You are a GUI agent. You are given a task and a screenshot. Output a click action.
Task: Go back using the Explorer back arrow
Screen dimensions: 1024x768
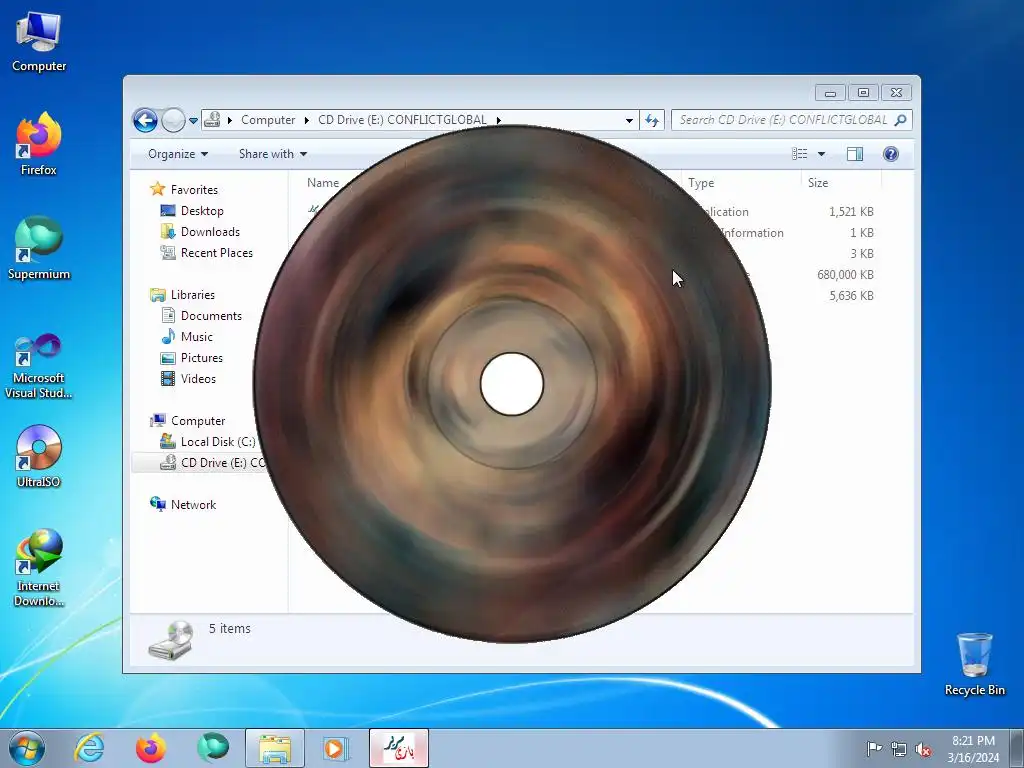coord(145,120)
